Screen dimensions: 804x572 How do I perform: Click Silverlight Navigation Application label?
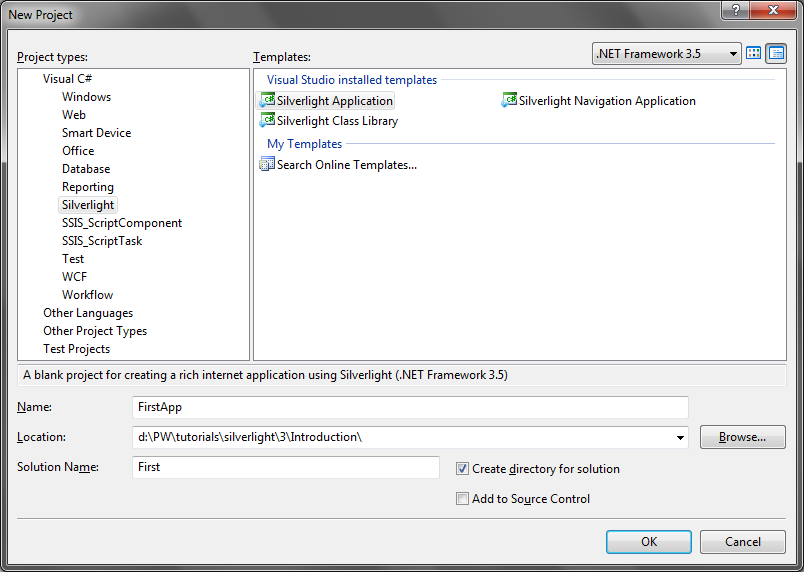coord(607,100)
